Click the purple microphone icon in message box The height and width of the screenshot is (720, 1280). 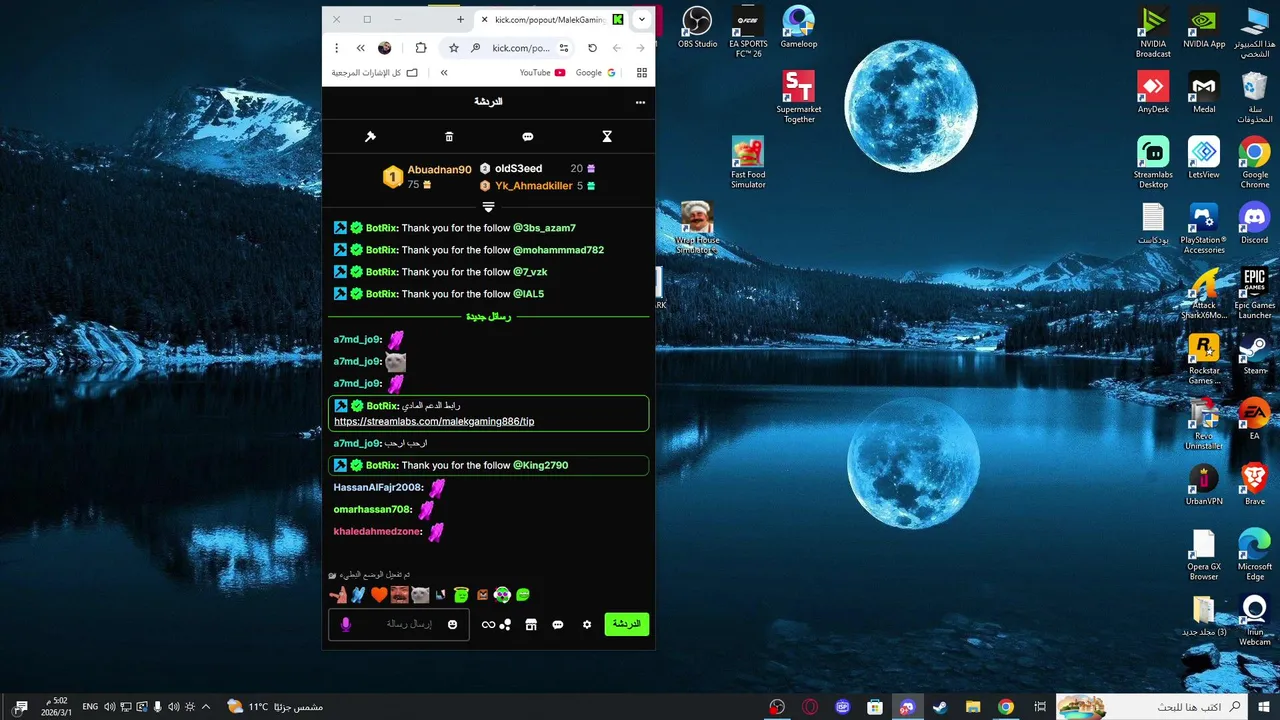tap(346, 624)
